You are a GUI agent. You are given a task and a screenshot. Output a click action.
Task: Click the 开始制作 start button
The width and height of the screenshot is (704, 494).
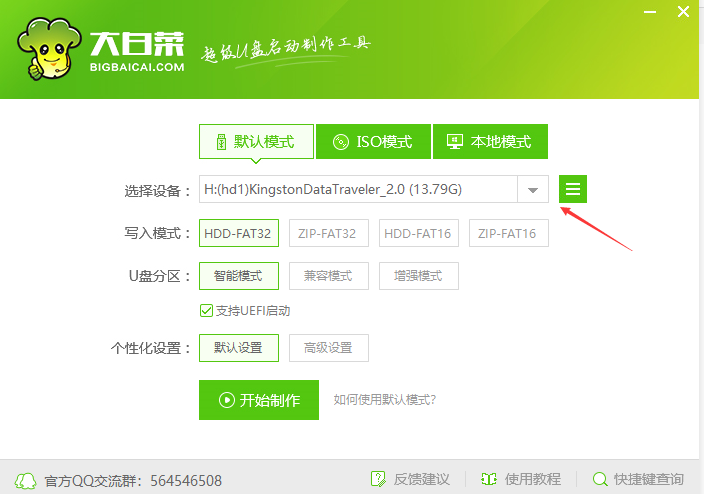click(259, 400)
